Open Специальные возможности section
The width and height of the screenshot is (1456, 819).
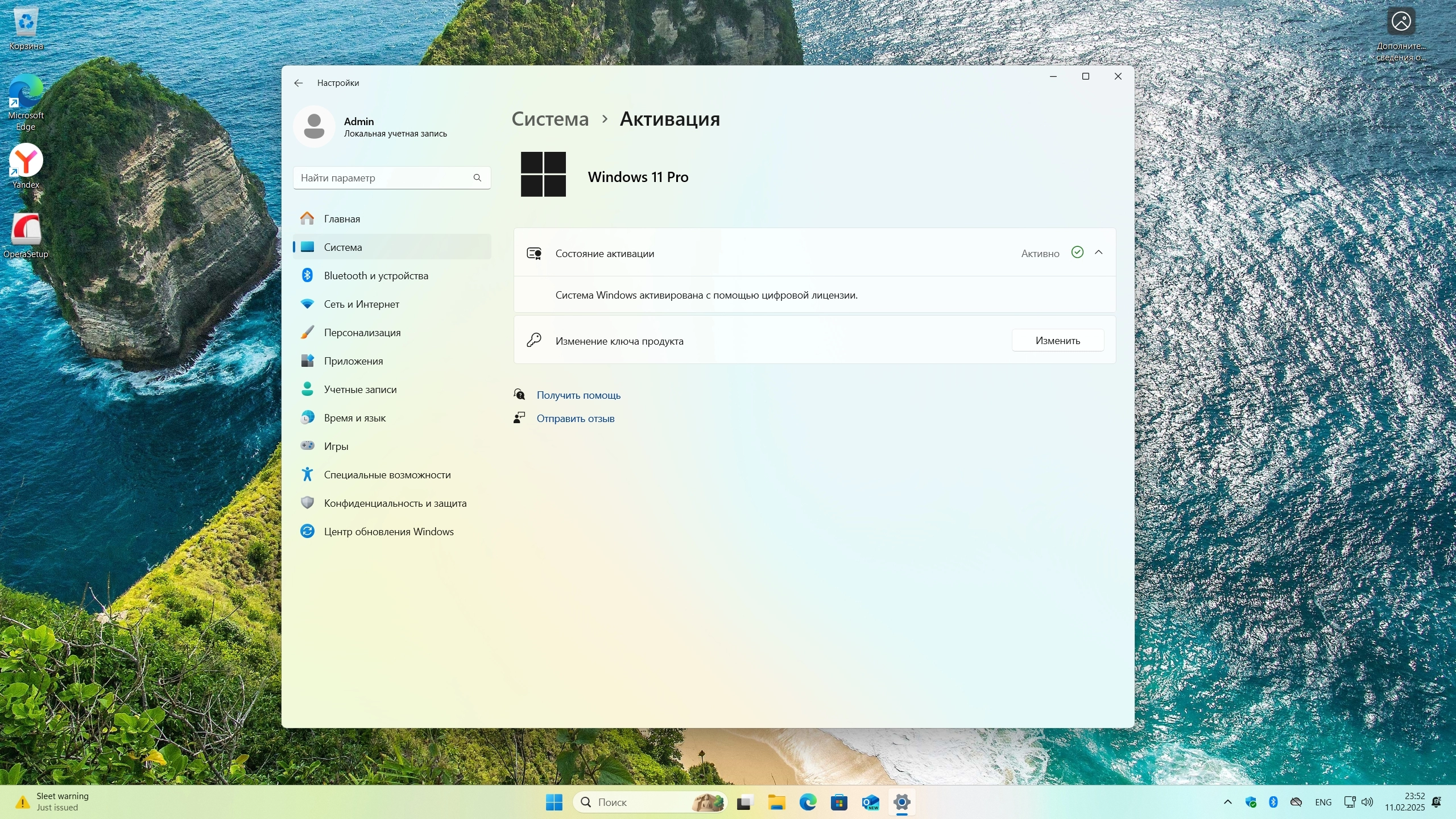(x=387, y=475)
